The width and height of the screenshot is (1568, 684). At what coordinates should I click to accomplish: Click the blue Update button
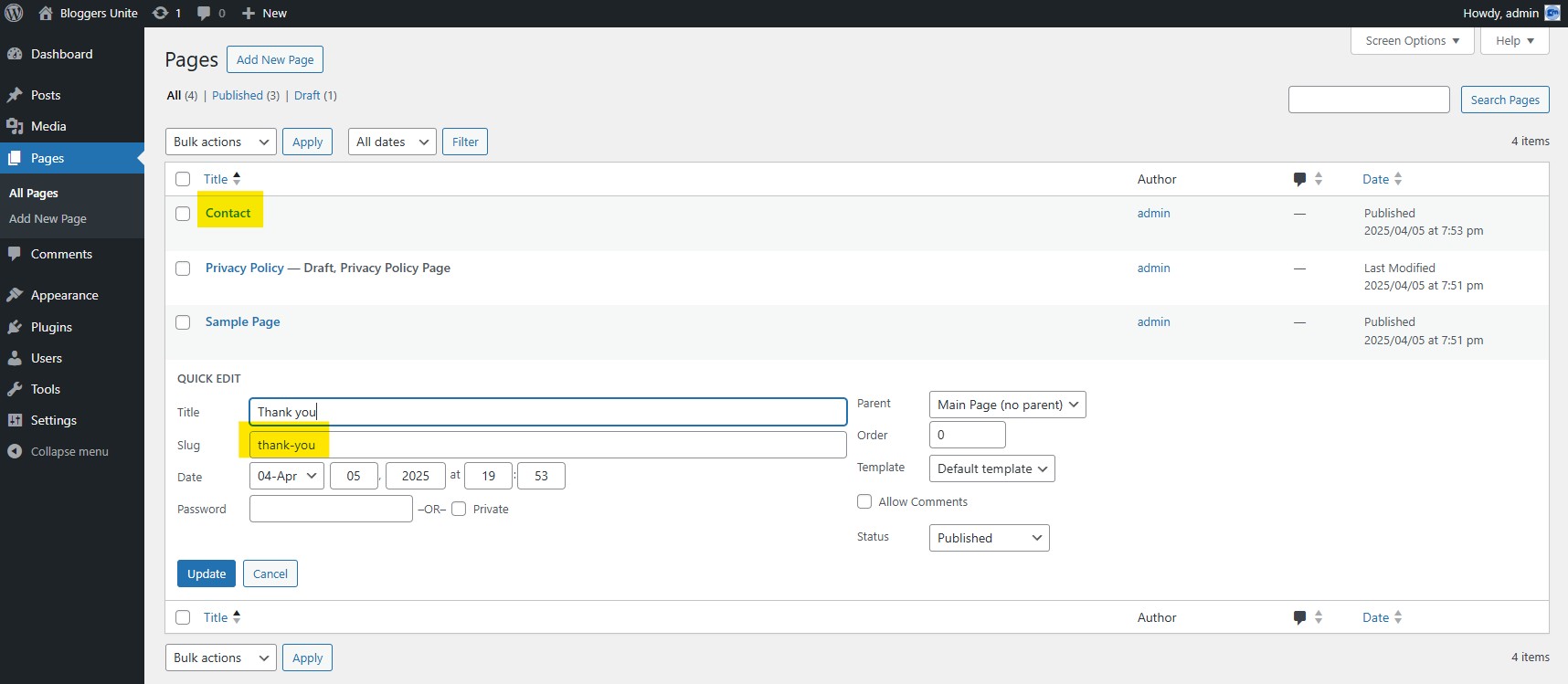point(207,574)
